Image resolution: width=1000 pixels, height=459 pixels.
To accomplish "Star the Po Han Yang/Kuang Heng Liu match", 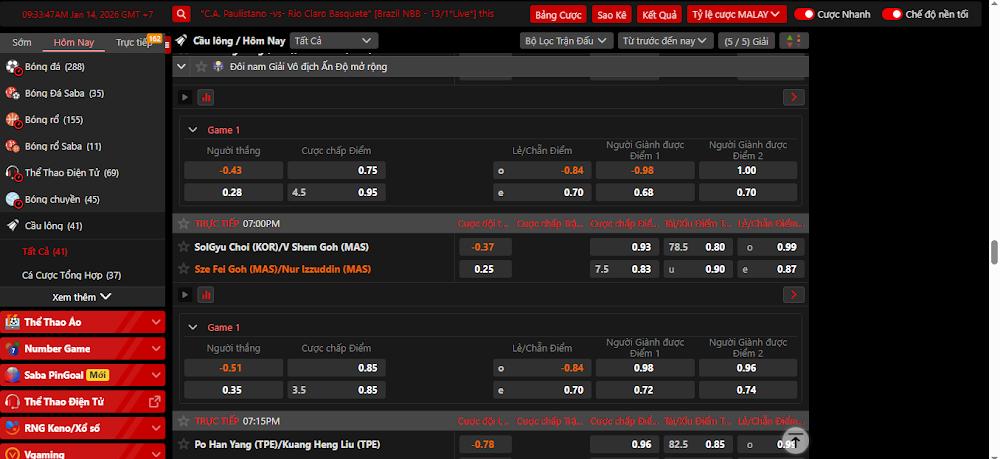I will [183, 444].
